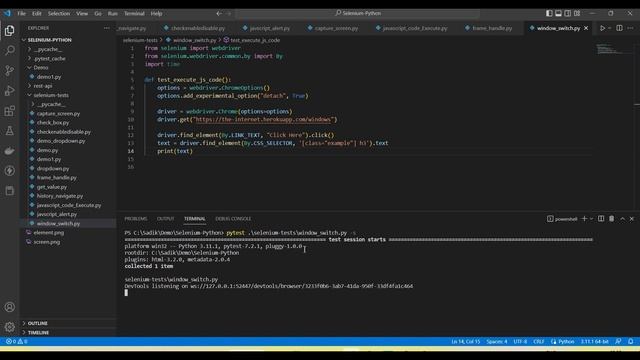Split the terminal panel

(601, 219)
